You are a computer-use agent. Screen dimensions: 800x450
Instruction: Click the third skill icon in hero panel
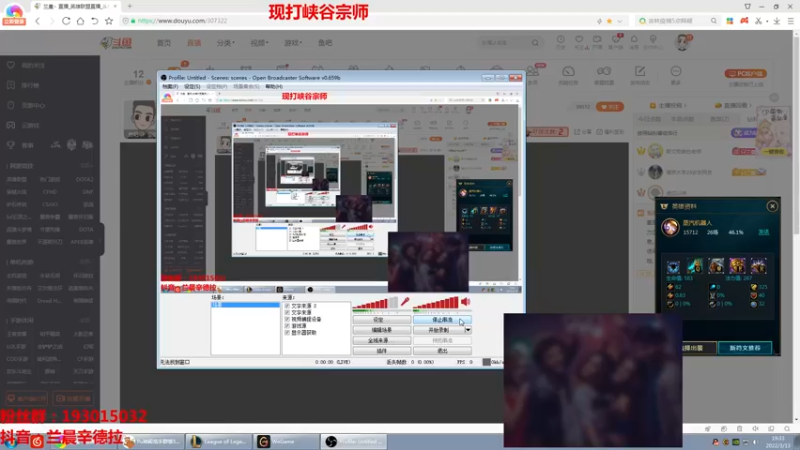[715, 266]
